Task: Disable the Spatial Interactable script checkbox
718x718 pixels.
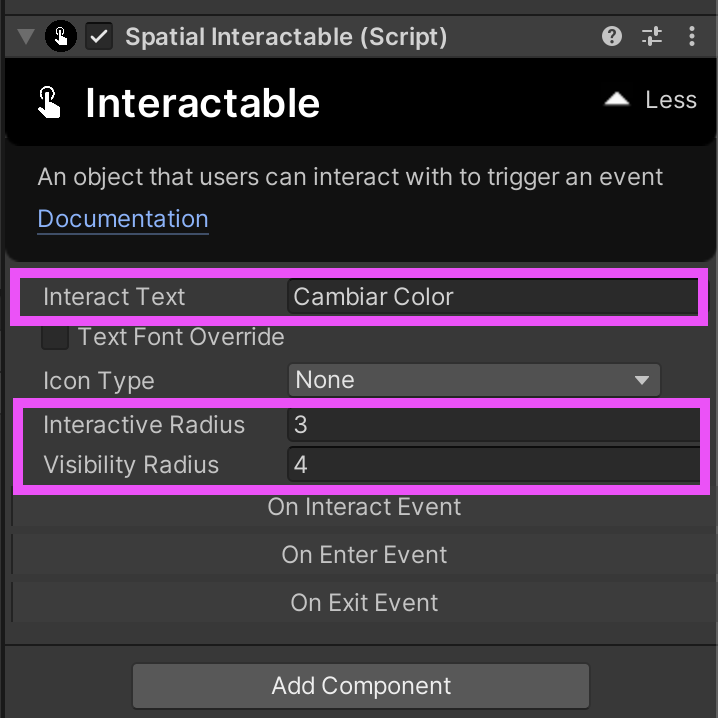Action: click(99, 36)
